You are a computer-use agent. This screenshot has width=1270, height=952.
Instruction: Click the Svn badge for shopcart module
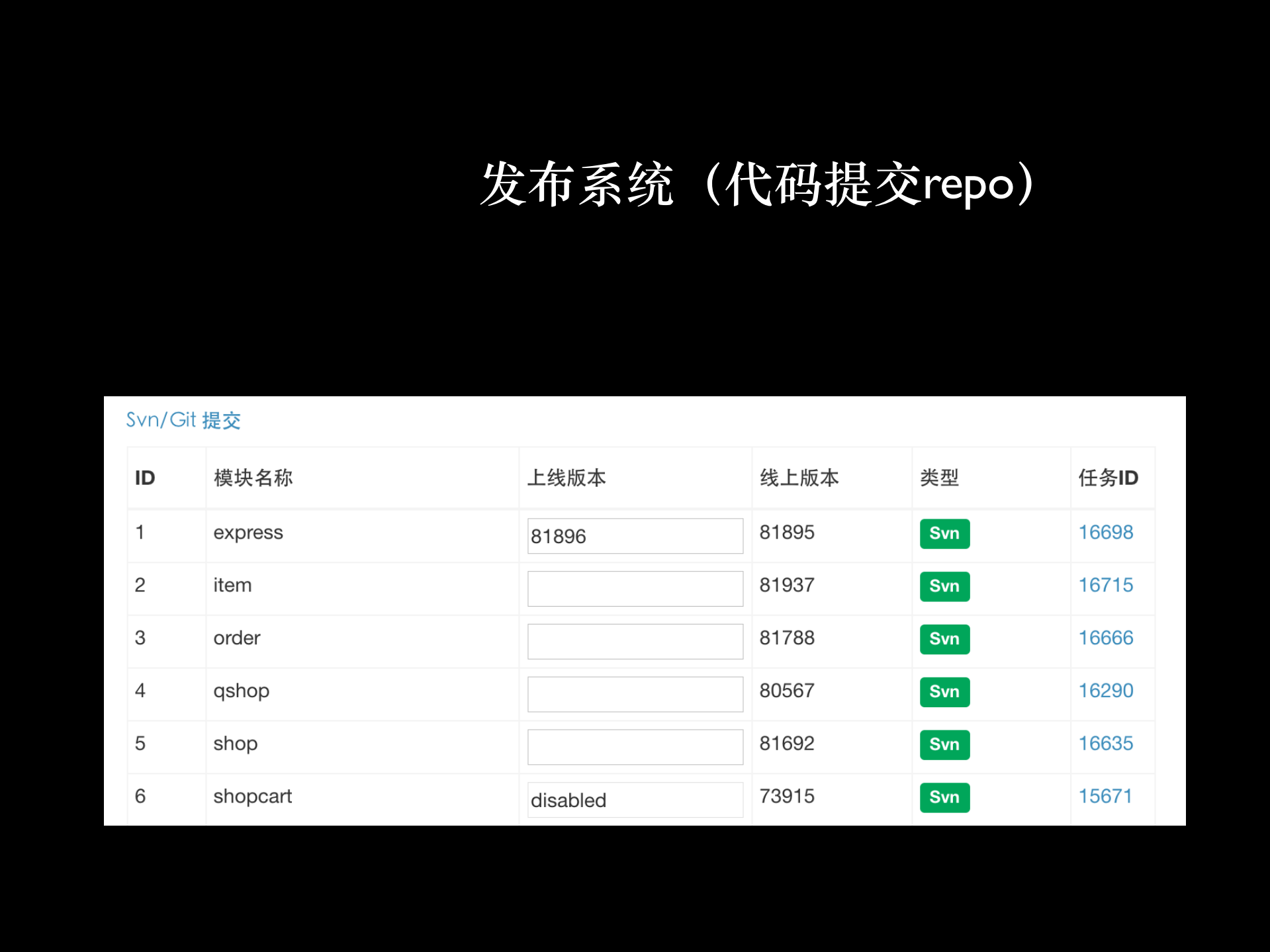point(943,798)
